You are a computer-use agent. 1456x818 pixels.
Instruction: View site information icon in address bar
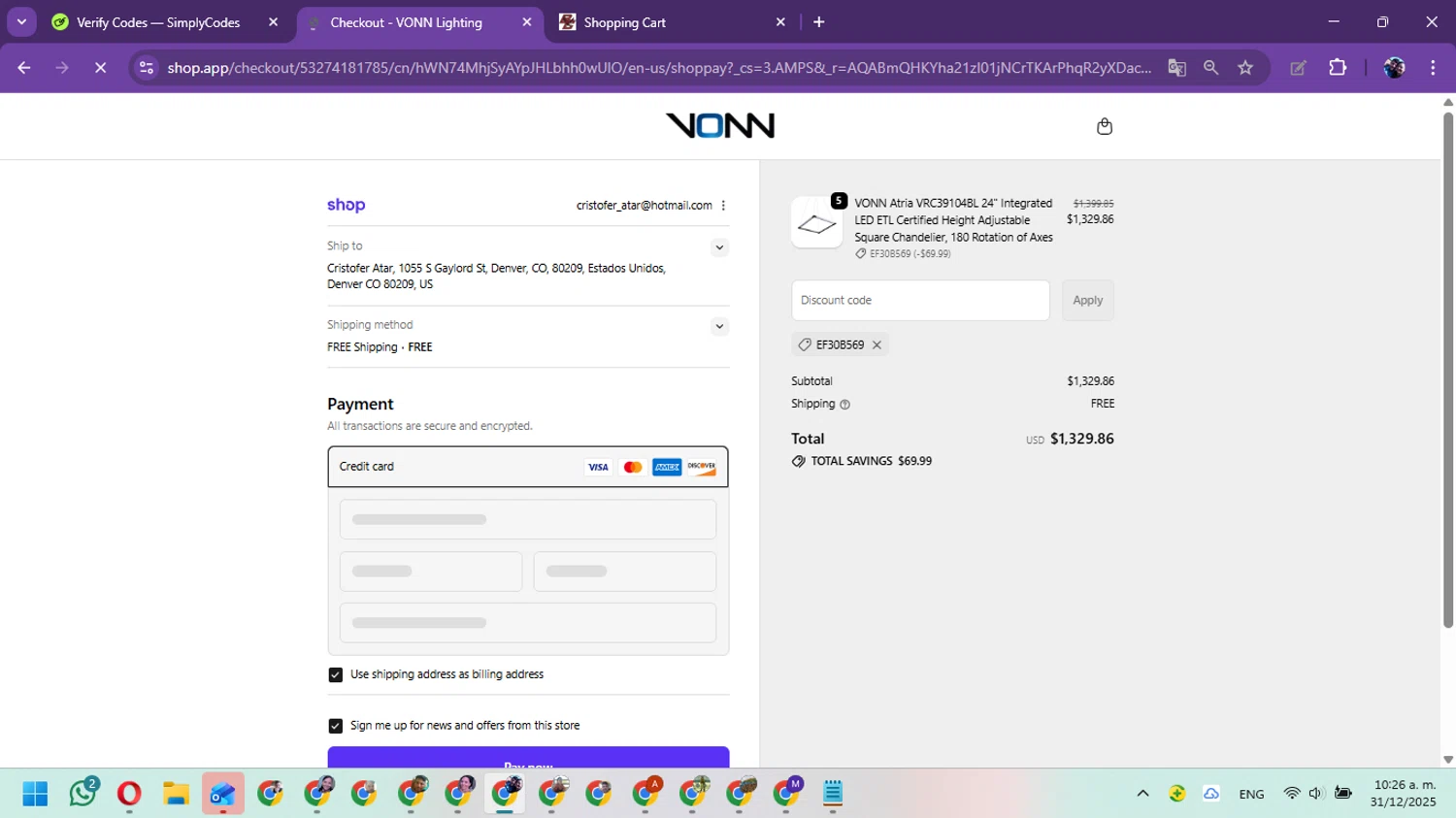(x=147, y=68)
